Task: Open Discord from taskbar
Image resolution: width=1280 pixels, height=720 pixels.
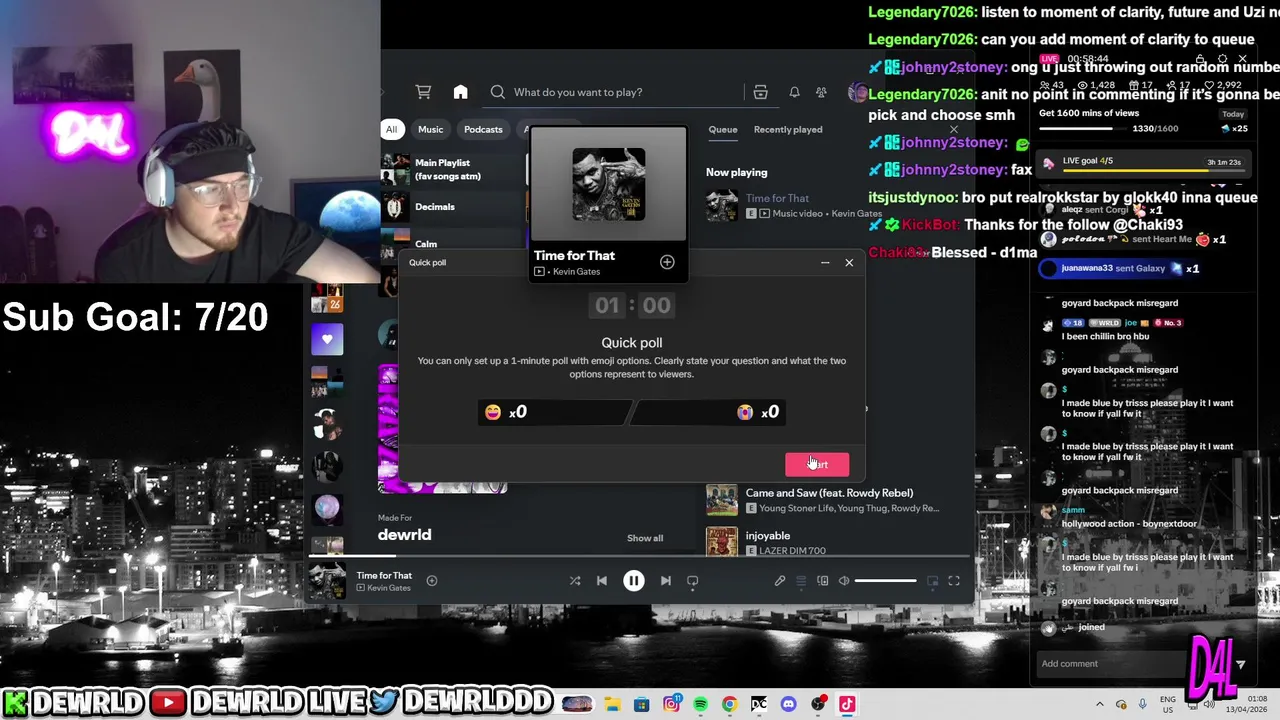Action: click(x=788, y=704)
